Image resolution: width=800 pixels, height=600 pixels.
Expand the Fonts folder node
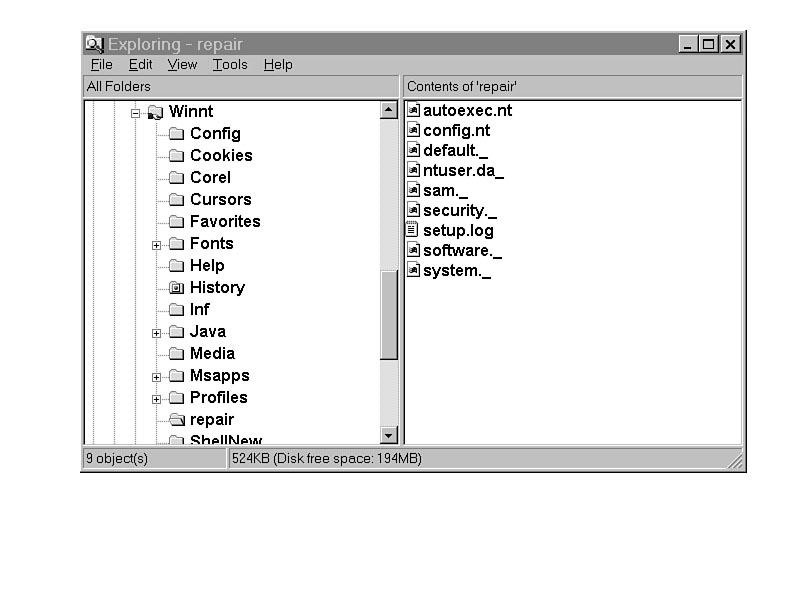[157, 245]
